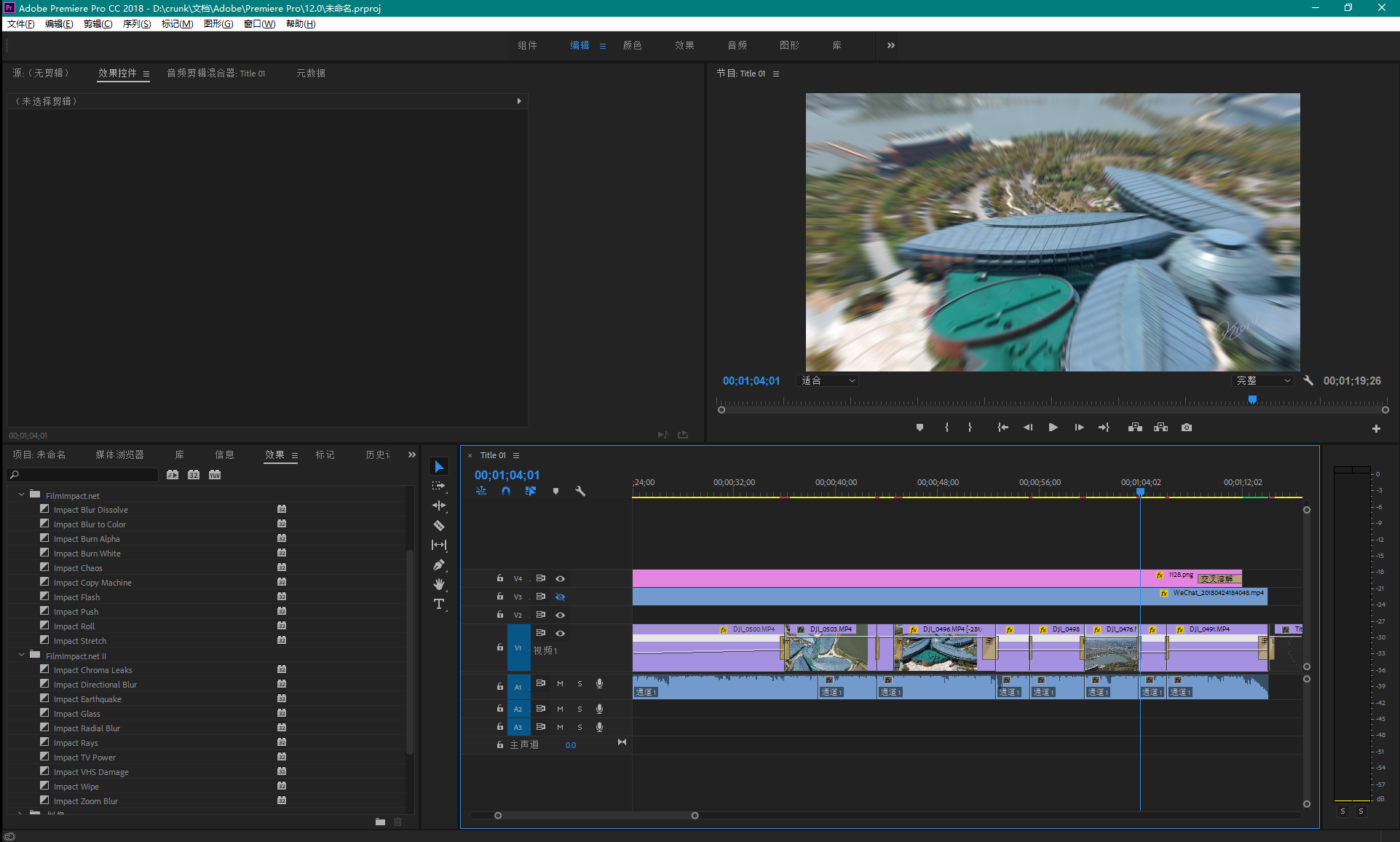Viewport: 1400px width, 842px height.
Task: Open the 适合 zoom level dropdown
Action: click(828, 381)
